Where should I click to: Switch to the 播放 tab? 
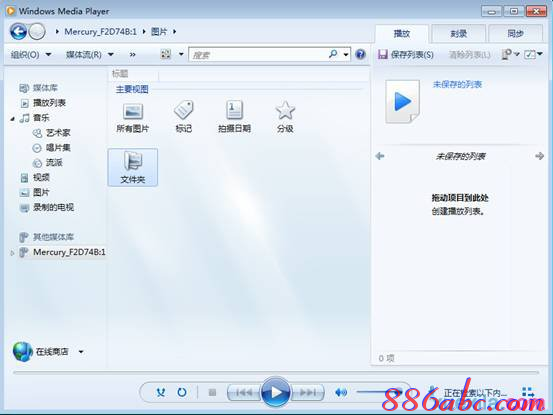pyautogui.click(x=402, y=34)
